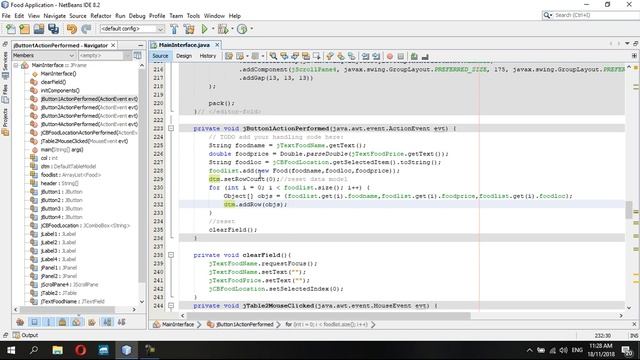Click the Shift Line Left editor icon
Screen dimensions: 640x360
(x=365, y=56)
